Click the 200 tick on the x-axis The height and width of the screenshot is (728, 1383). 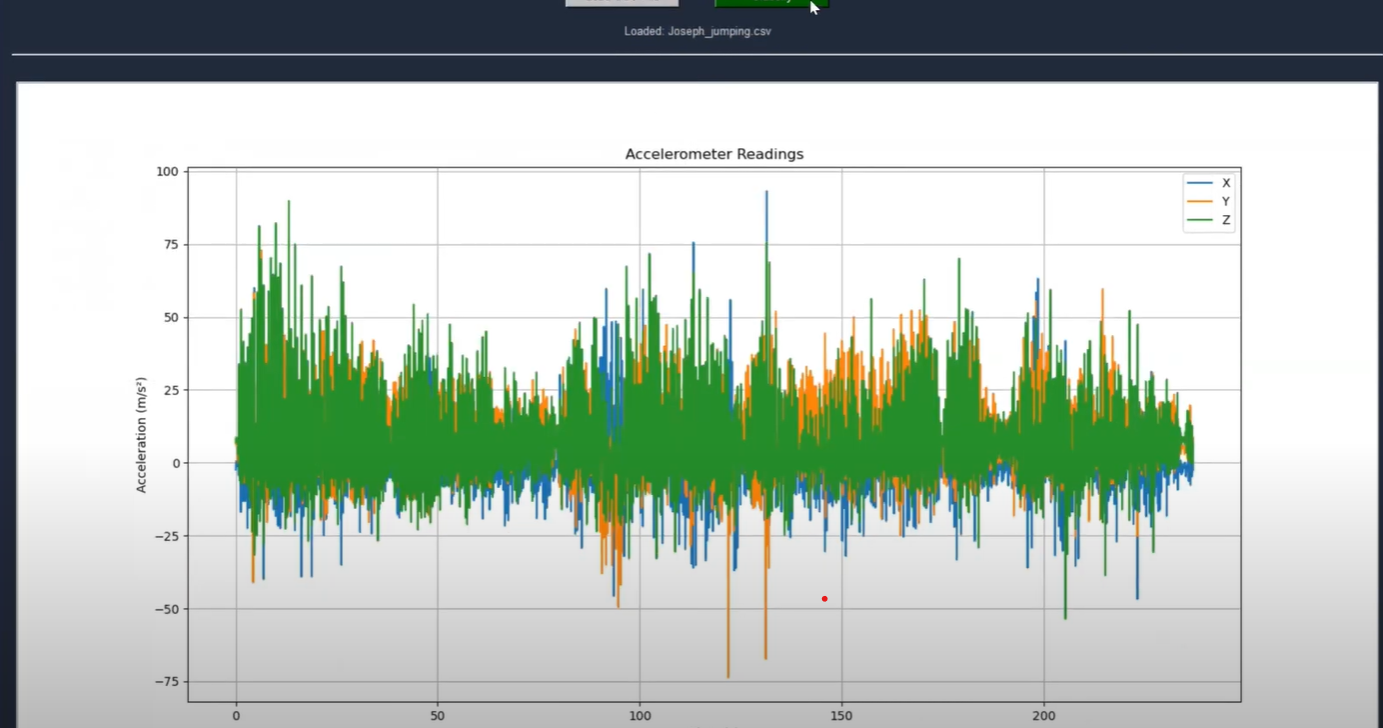click(1044, 716)
